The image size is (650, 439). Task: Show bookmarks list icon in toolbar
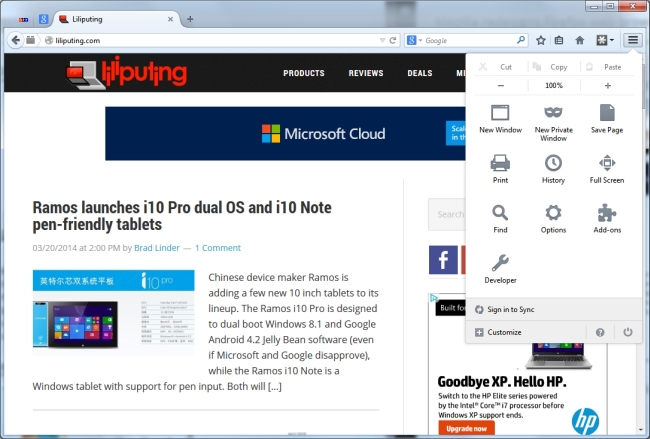[x=559, y=40]
